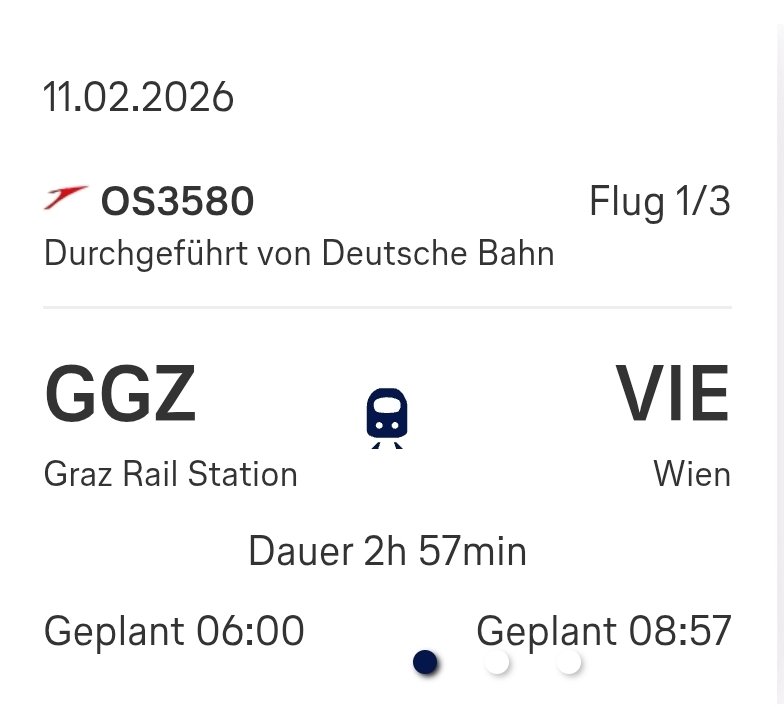Click the Austrian Airlines red logo
This screenshot has width=784, height=707.
coord(66,199)
